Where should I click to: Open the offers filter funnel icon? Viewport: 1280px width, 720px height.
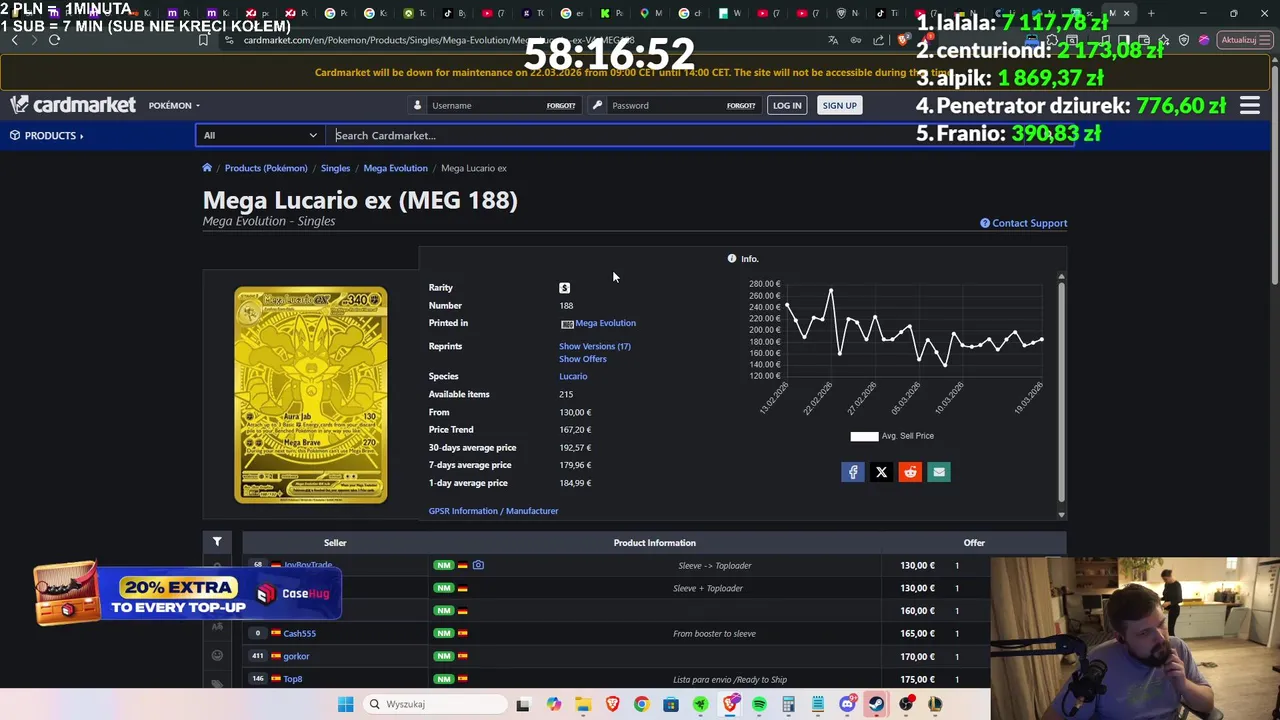(217, 542)
